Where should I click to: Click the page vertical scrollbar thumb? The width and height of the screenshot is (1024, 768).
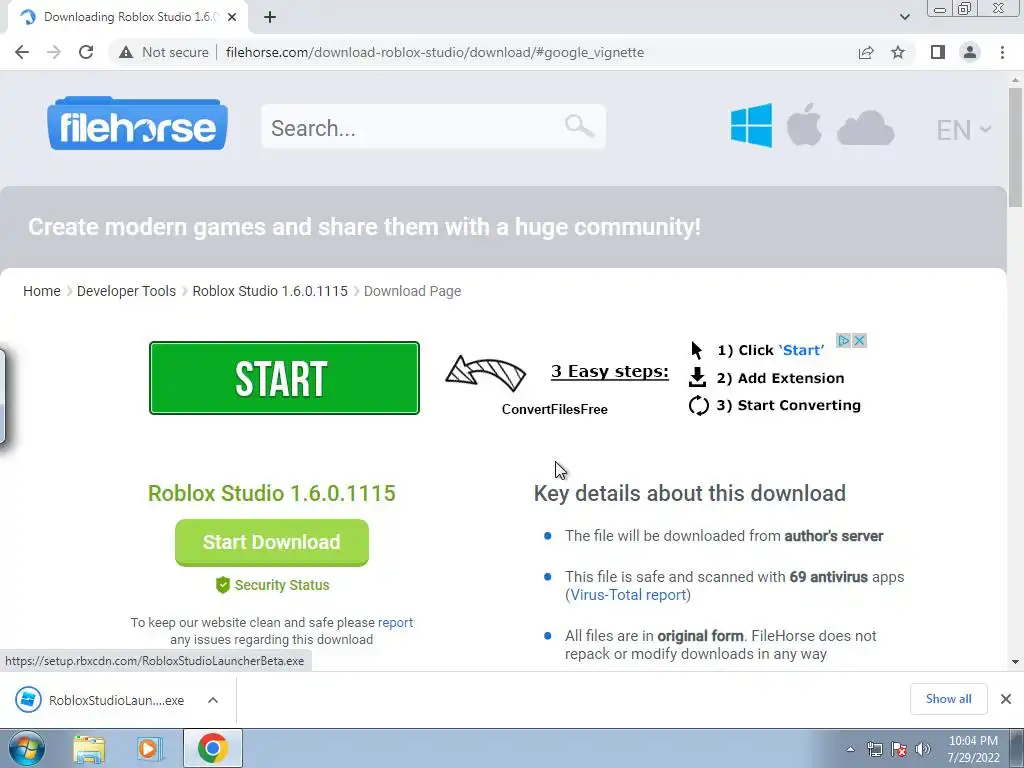click(x=1015, y=148)
